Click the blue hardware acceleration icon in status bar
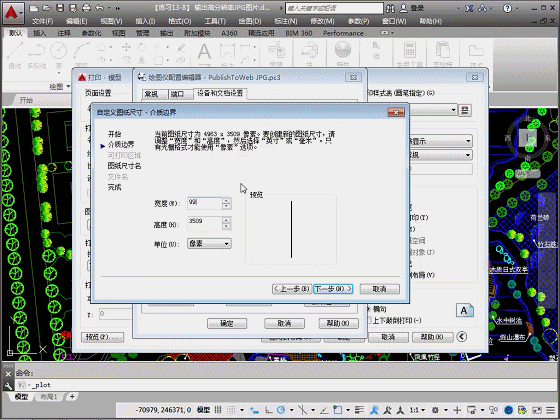 [509, 410]
